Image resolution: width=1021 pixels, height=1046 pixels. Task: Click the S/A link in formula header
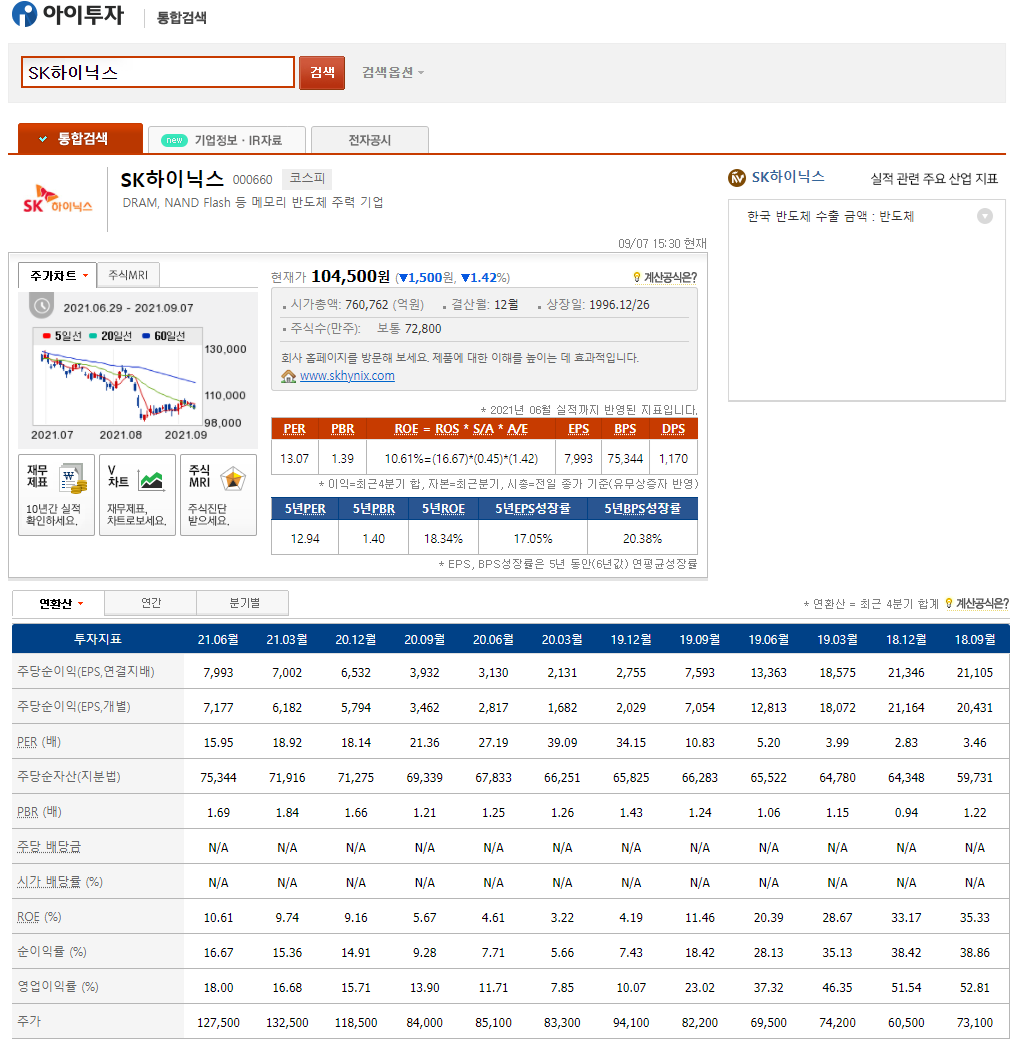483,429
